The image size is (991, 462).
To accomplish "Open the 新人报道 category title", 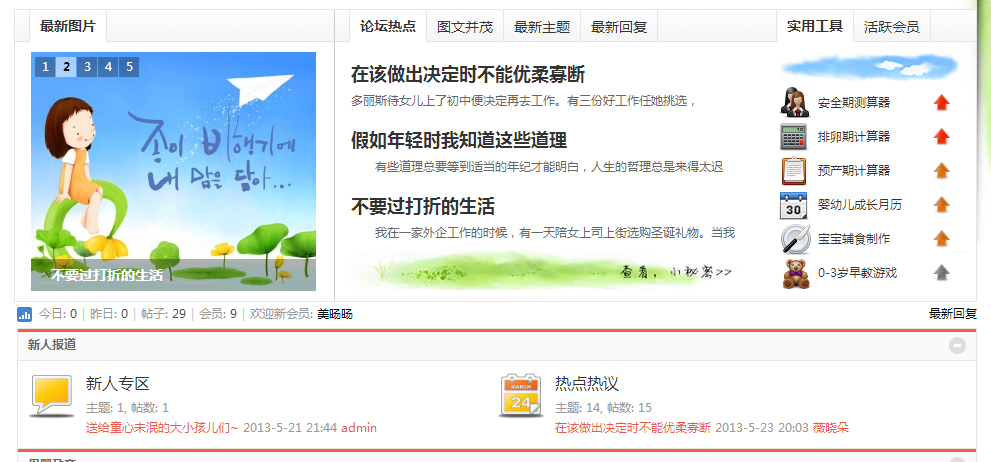I will (52, 345).
